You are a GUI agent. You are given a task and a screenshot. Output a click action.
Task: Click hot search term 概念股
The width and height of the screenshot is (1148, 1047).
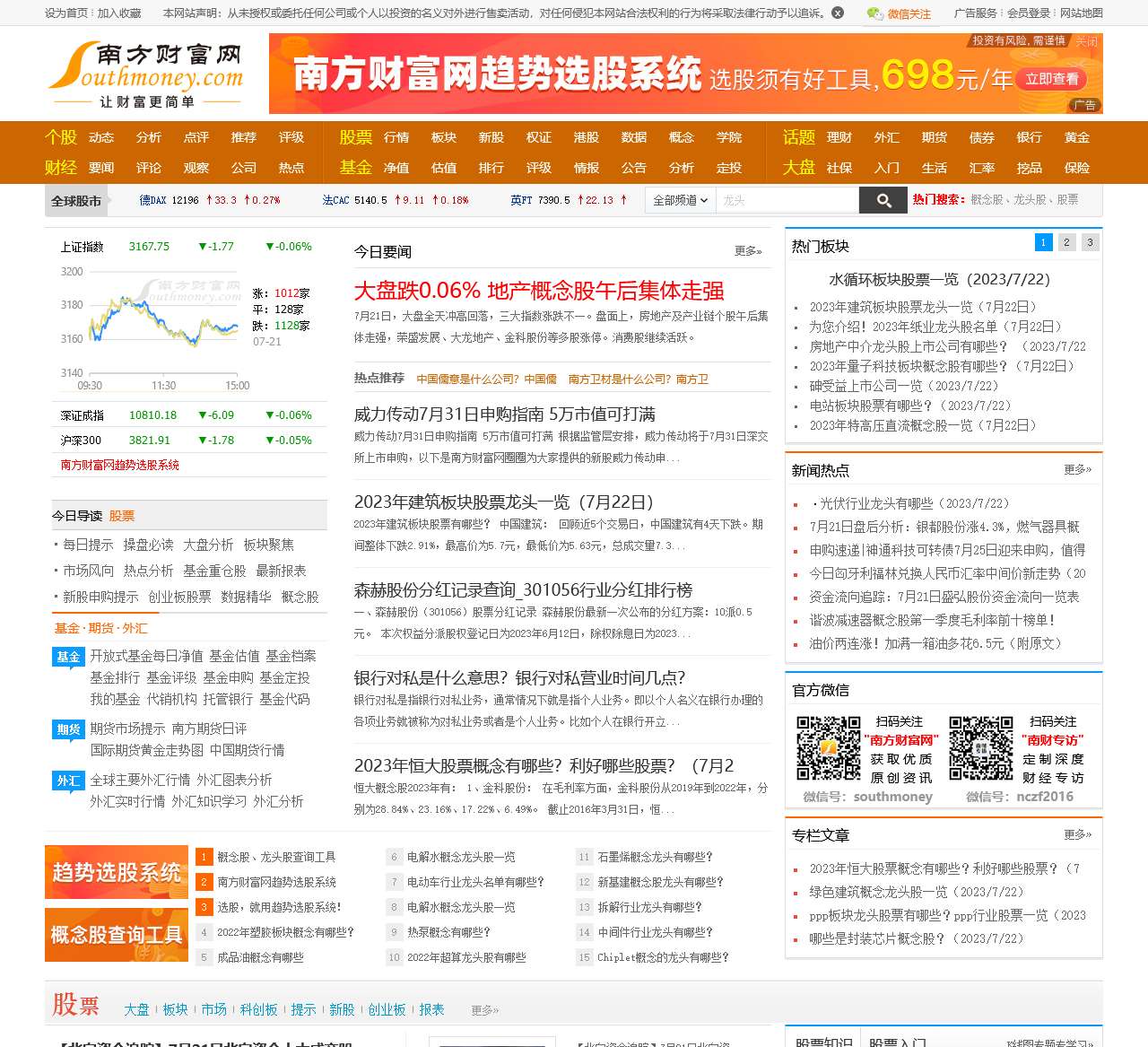click(987, 199)
